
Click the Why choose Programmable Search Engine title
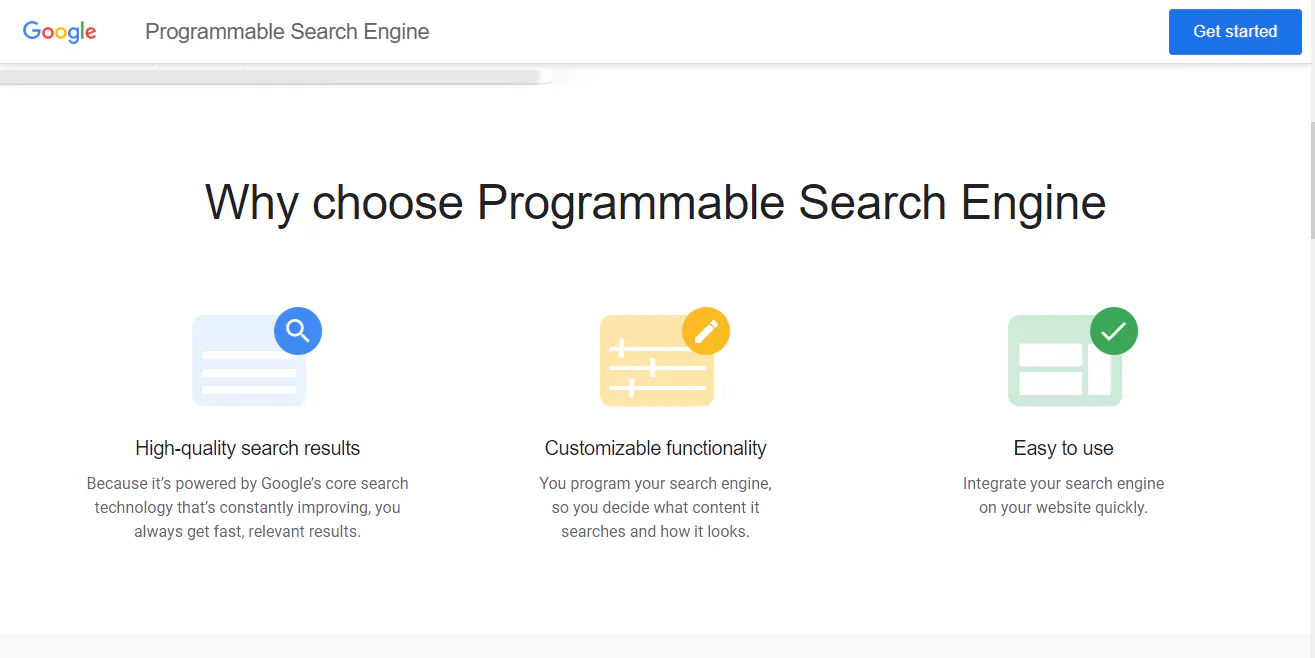(x=655, y=203)
